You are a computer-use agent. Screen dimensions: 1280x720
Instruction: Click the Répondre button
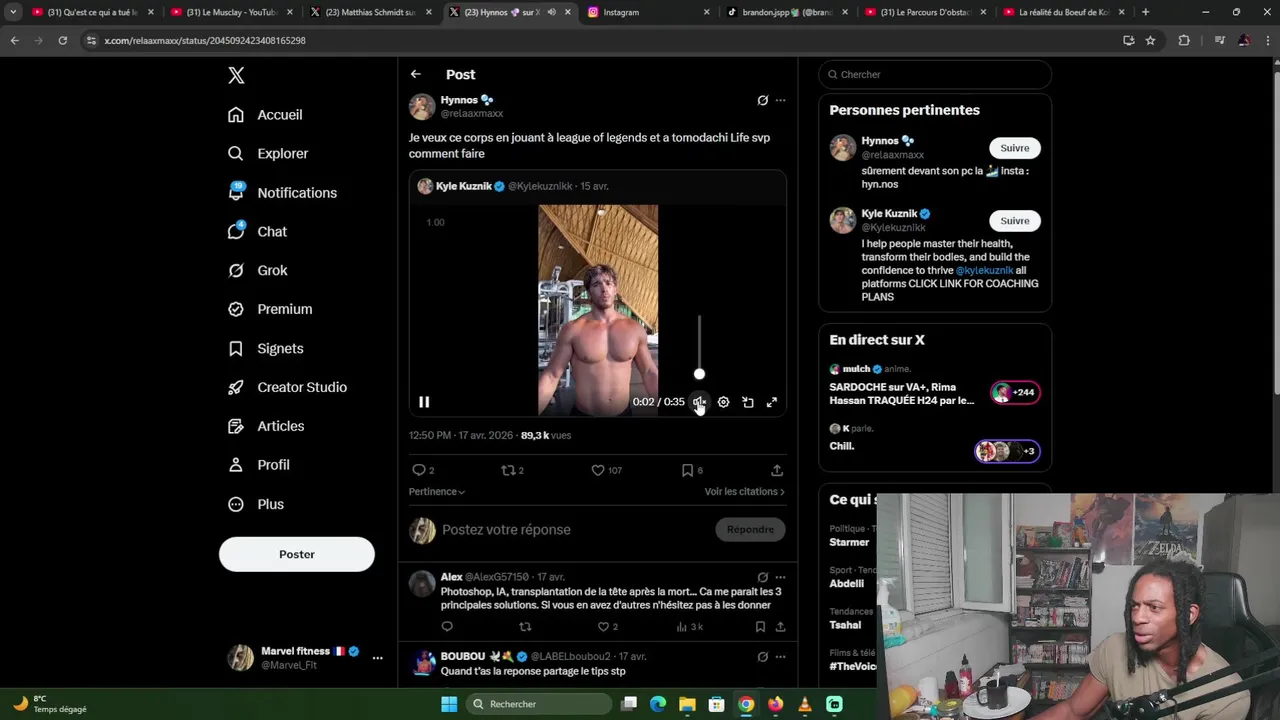click(750, 530)
